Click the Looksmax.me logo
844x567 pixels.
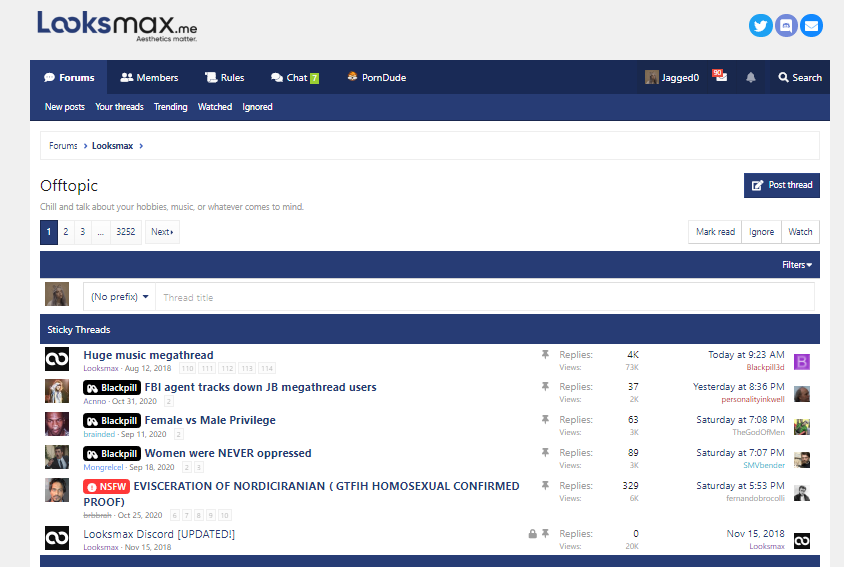(117, 25)
